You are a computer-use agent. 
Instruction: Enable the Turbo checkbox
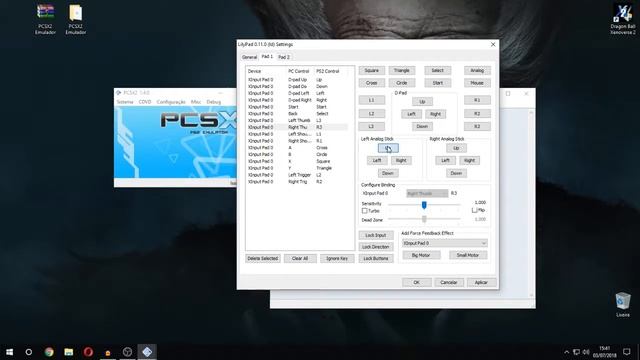[364, 211]
